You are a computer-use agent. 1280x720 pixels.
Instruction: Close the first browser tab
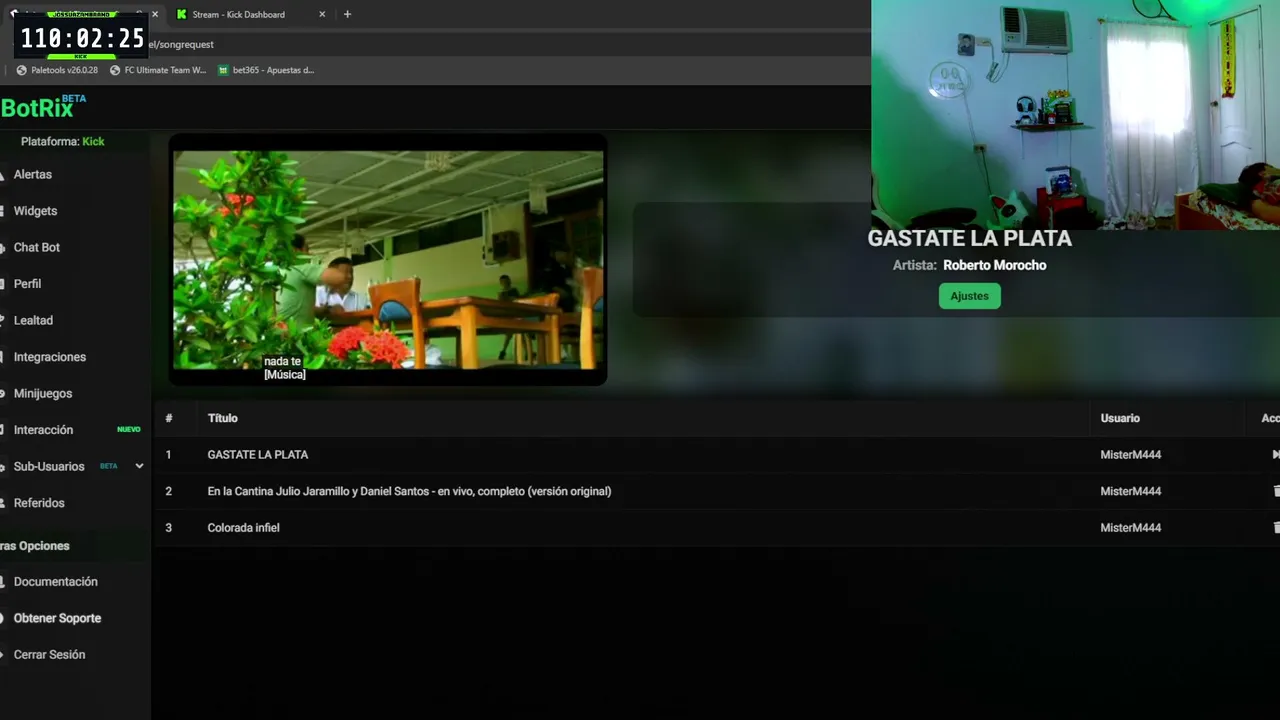coord(155,14)
